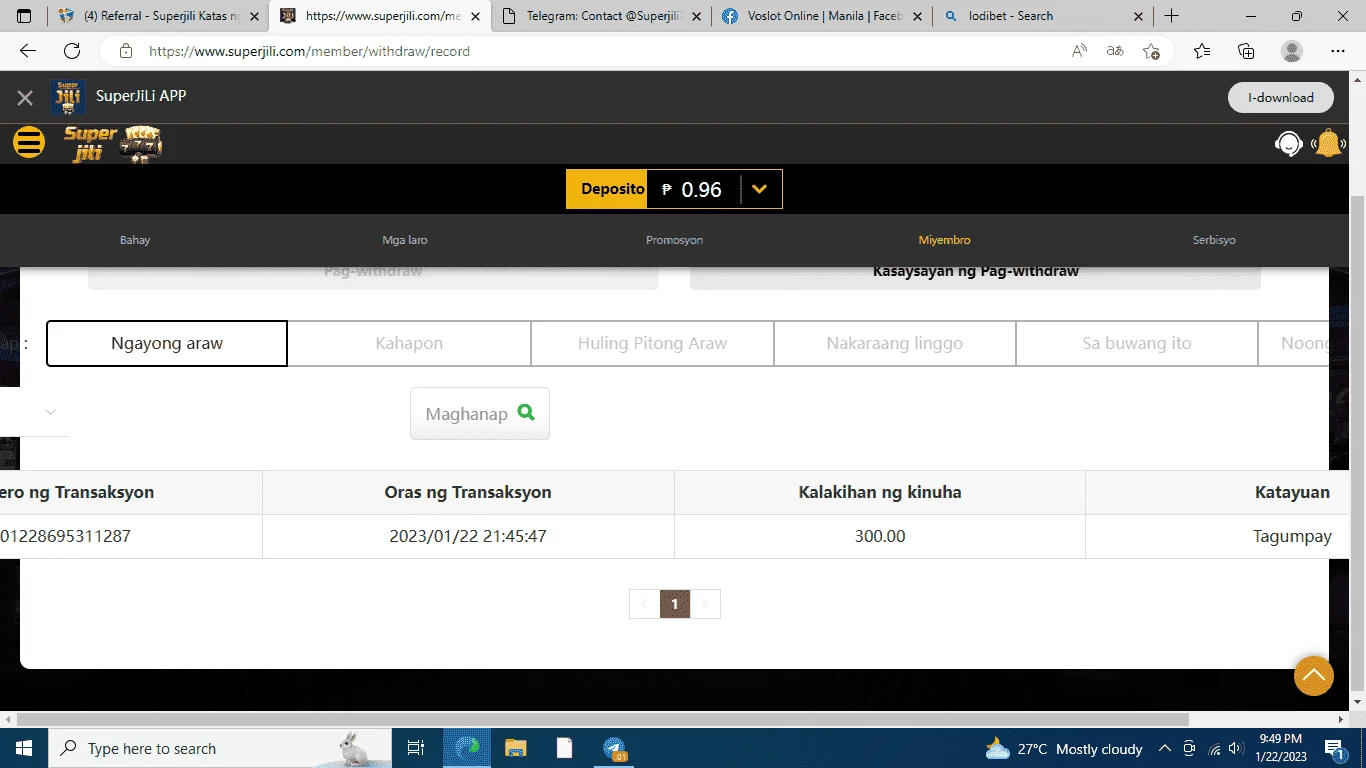Click the site lock info icon
This screenshot has width=1366, height=768.
[125, 51]
